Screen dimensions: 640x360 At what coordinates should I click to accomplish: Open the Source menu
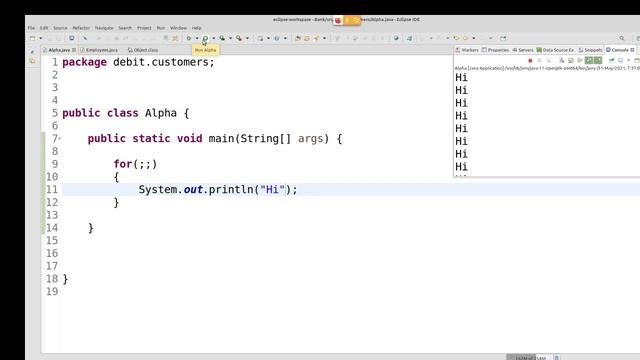(60, 28)
